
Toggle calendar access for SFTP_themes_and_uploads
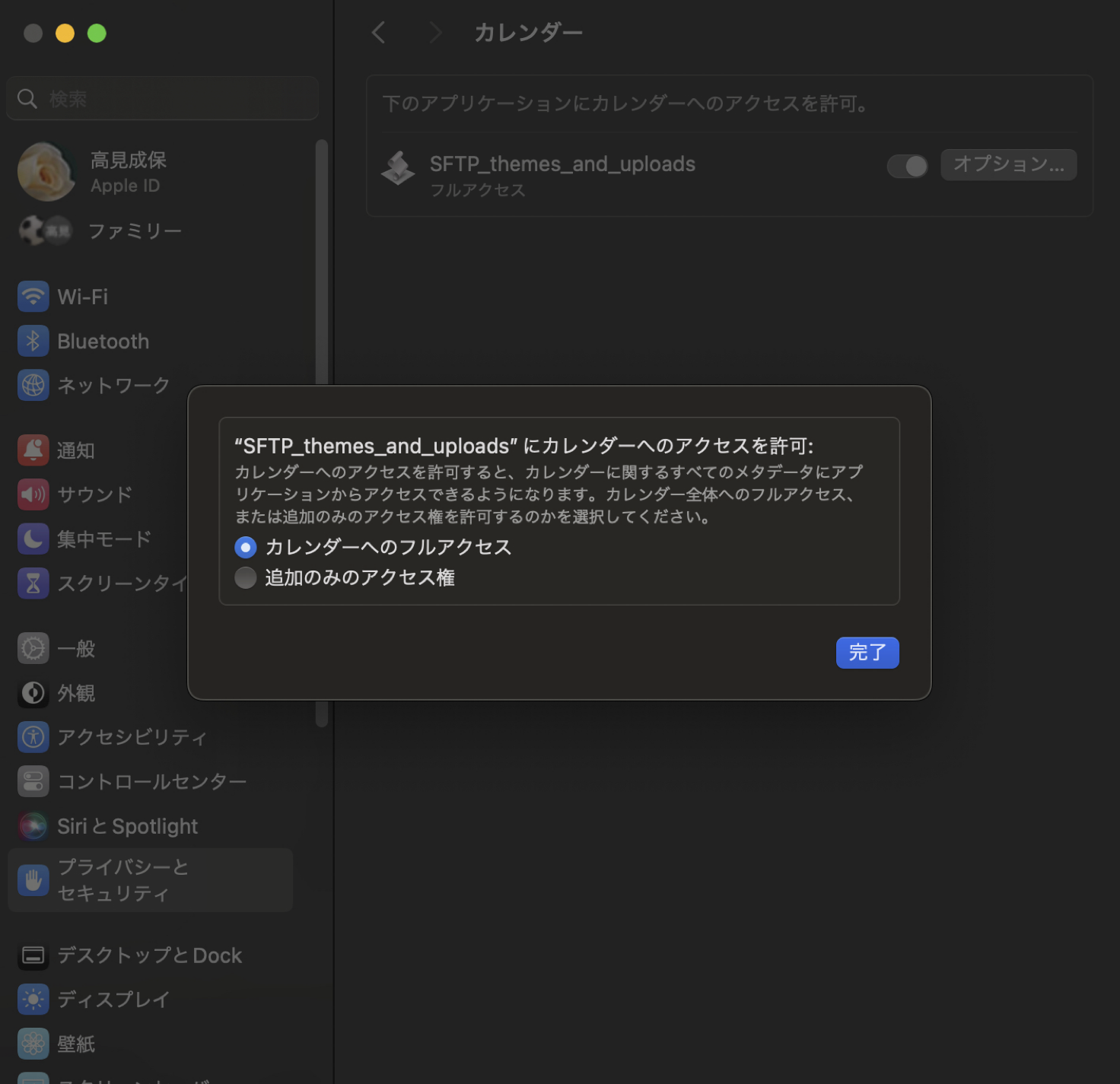click(907, 166)
